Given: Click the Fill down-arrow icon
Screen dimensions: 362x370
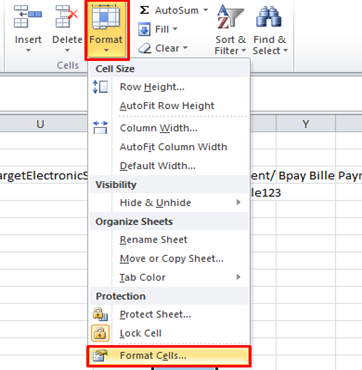Looking at the screenshot, I should [144, 30].
